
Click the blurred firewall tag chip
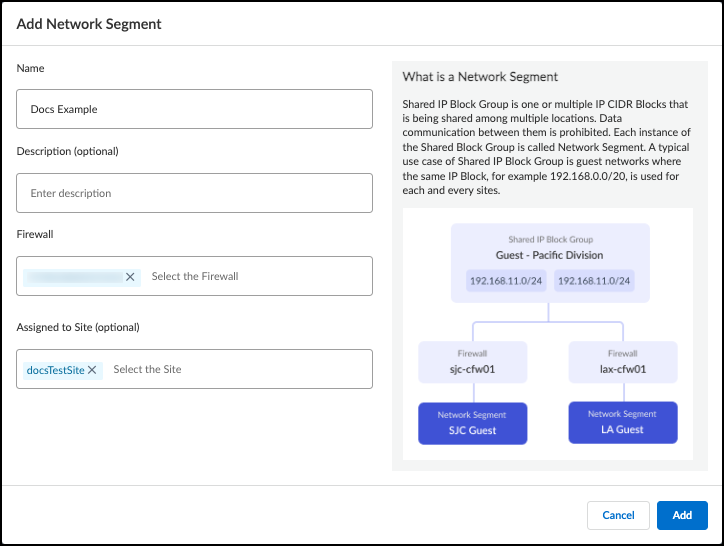74,277
